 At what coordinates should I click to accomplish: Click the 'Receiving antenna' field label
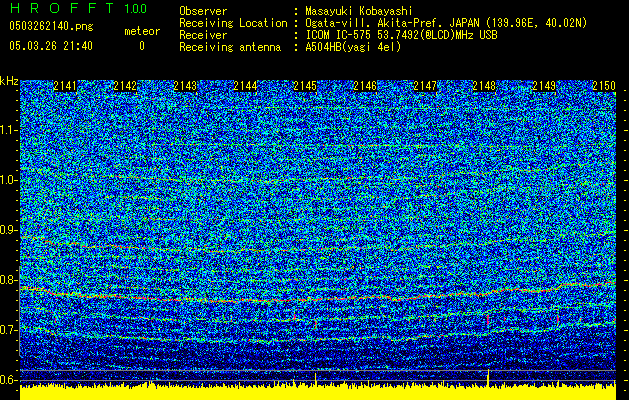tap(230, 47)
